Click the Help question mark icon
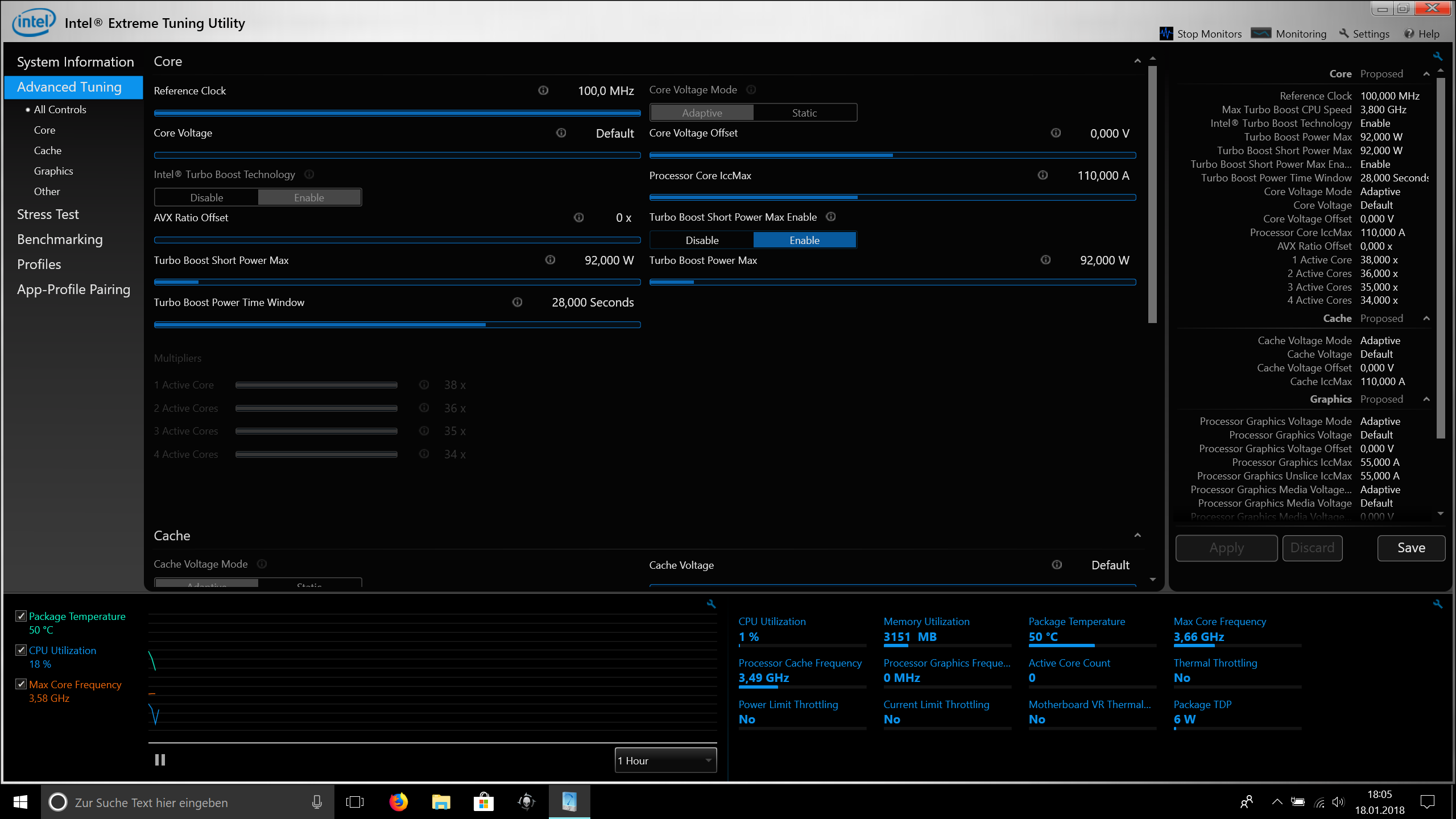 click(1409, 34)
